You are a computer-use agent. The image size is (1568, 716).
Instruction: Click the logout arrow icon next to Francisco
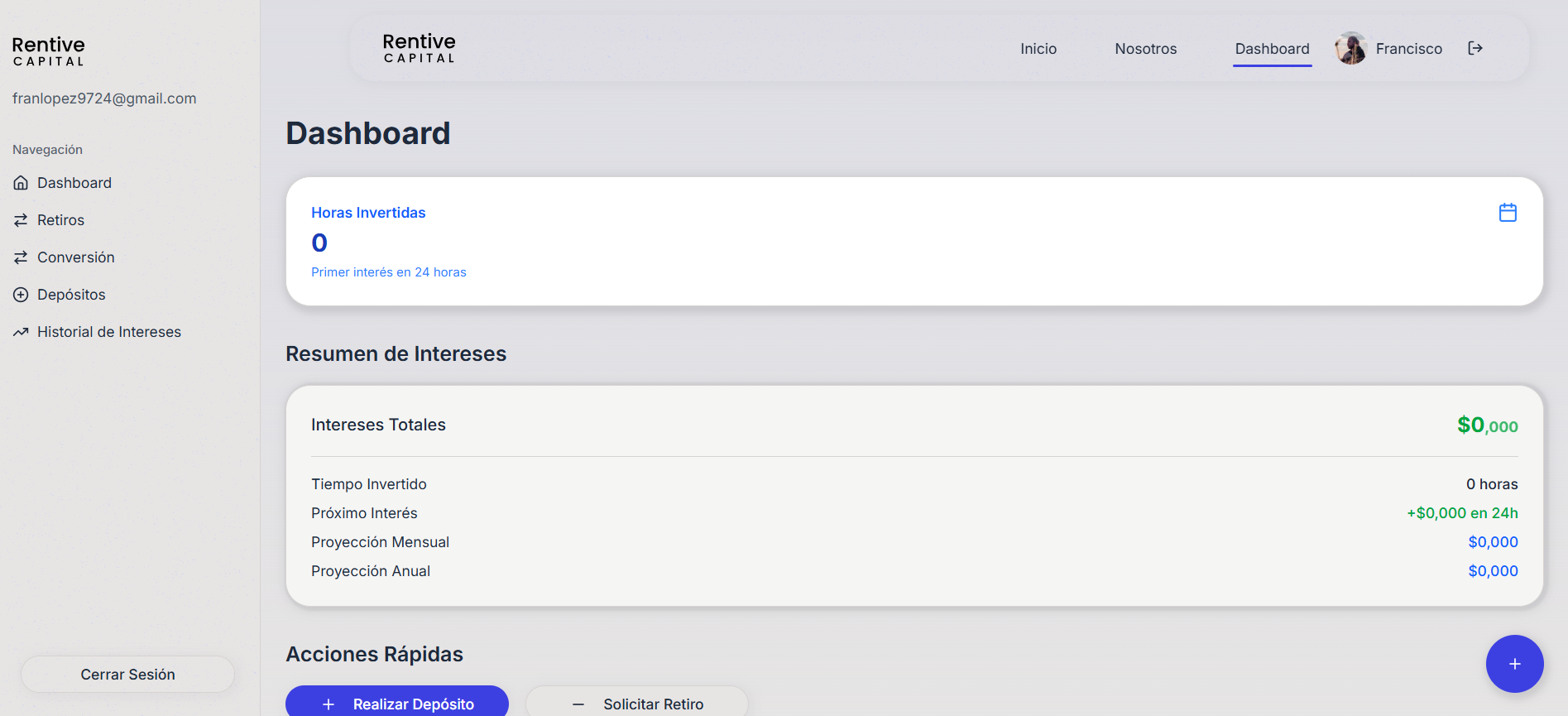coord(1474,49)
